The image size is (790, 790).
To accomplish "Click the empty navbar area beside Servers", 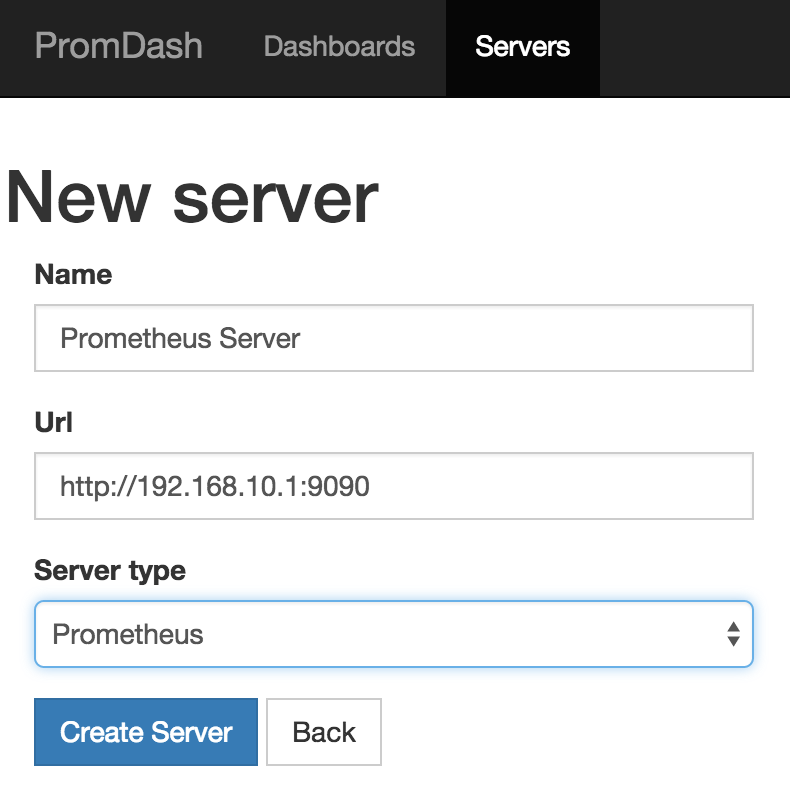I will 694,48.
